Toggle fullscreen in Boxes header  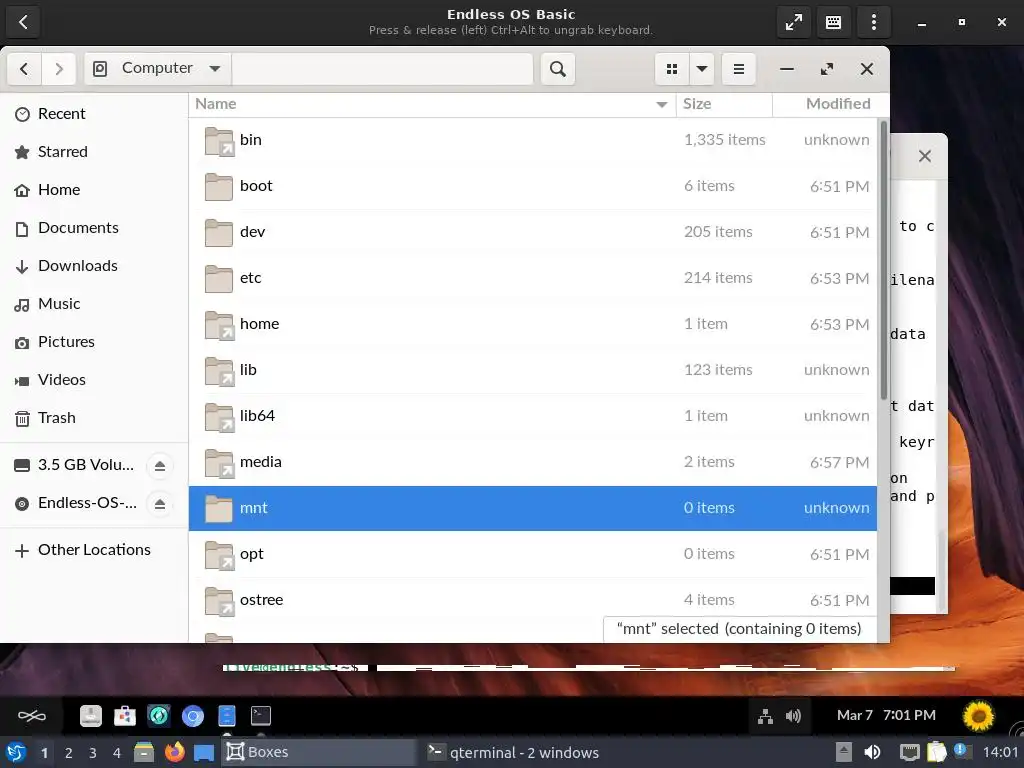(x=793, y=22)
